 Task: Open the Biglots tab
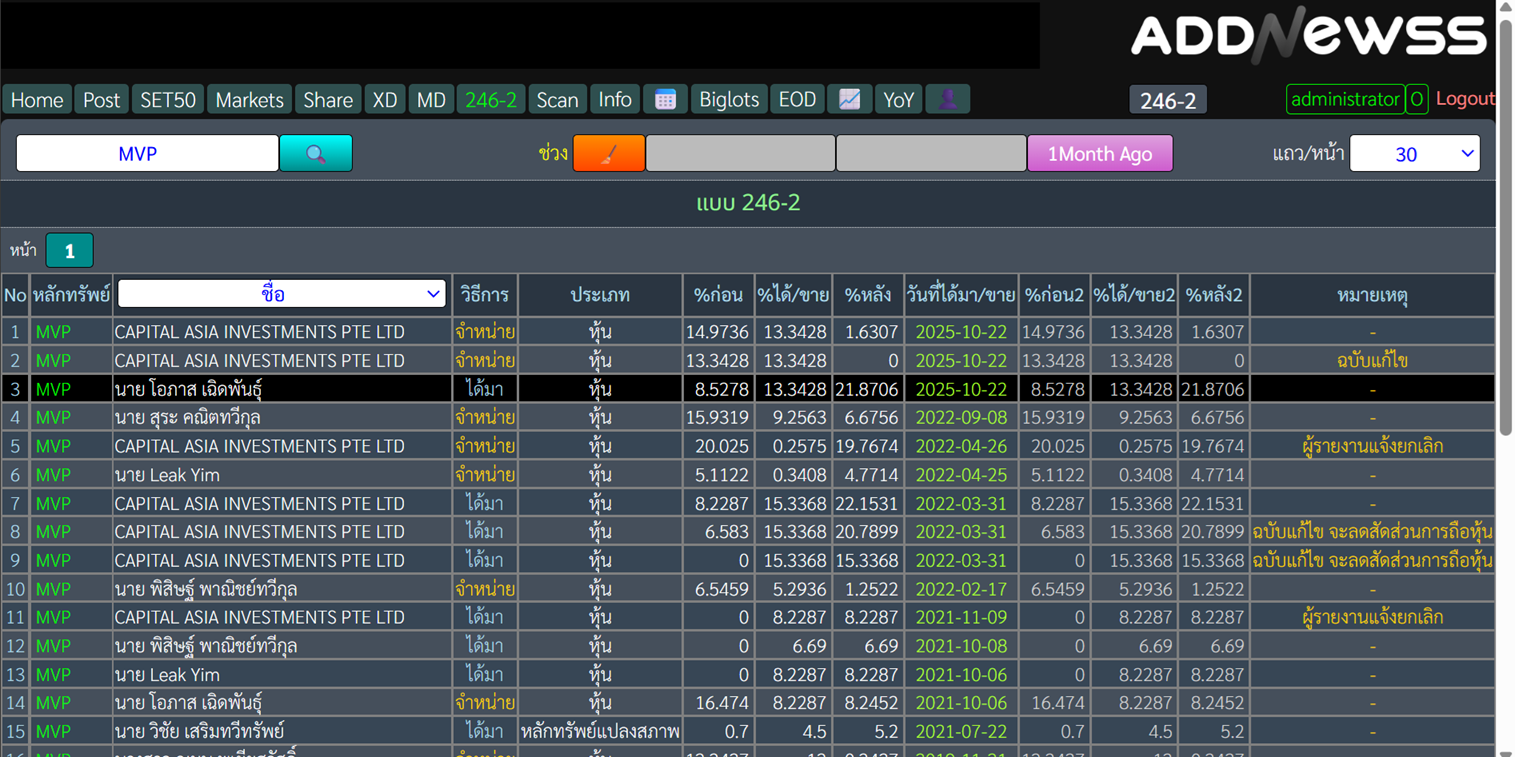729,100
